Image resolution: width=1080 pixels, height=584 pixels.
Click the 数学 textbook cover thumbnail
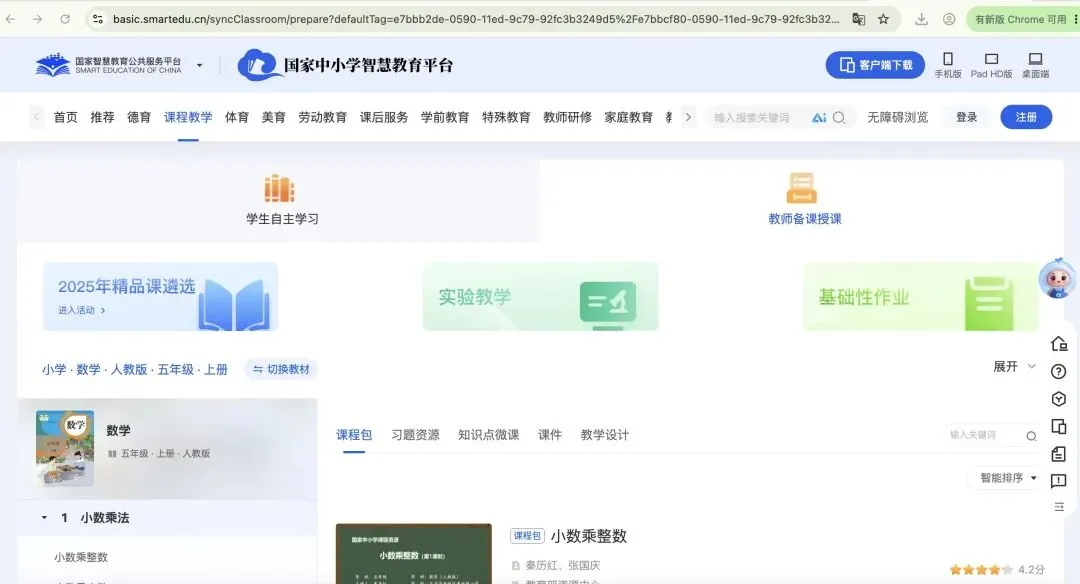tap(65, 448)
